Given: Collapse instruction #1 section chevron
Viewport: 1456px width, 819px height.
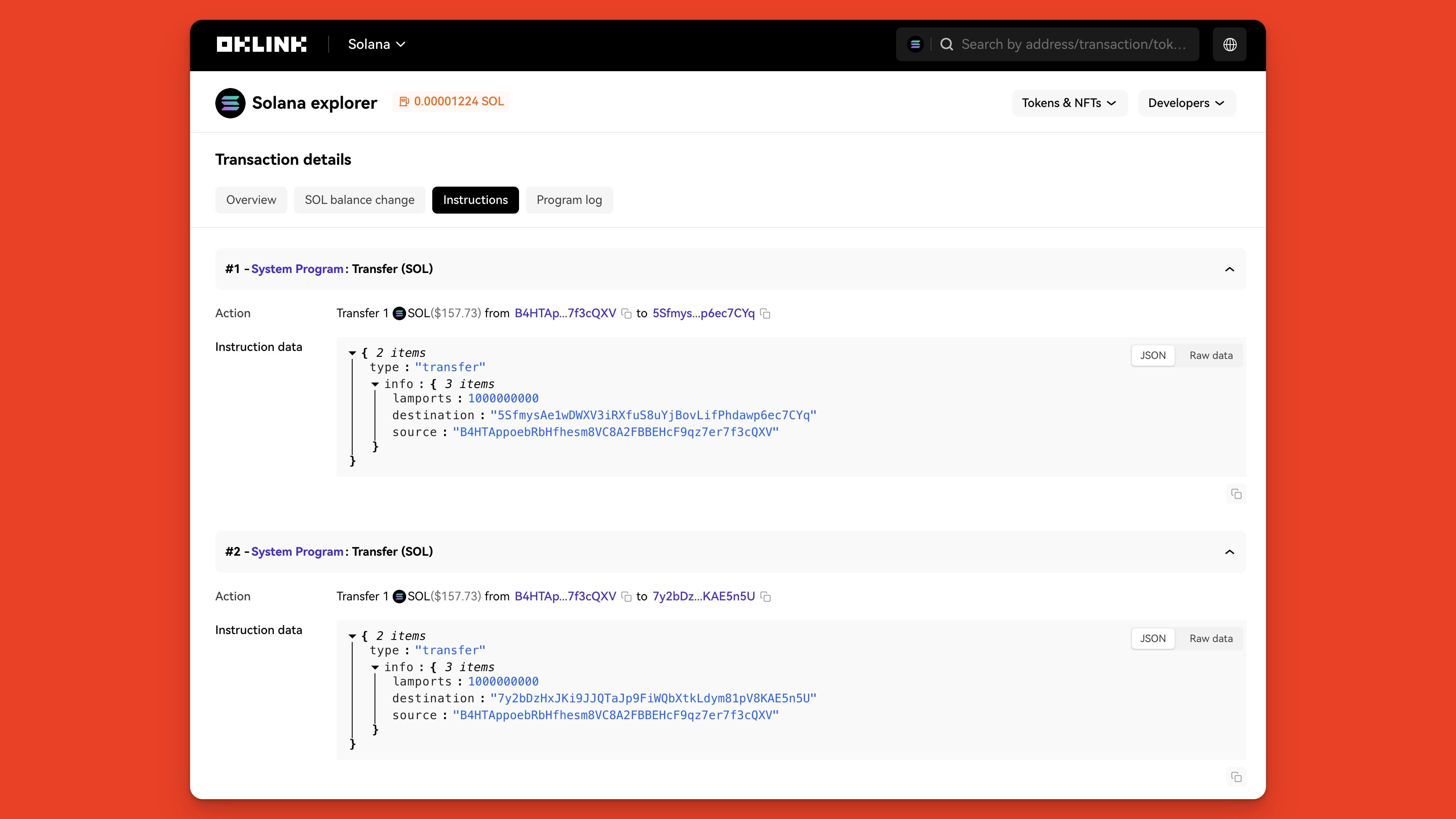Looking at the screenshot, I should (1229, 269).
